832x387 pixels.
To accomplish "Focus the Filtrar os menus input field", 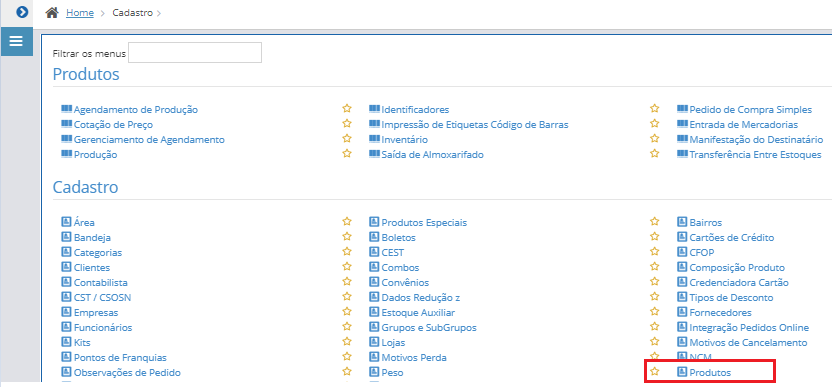I will point(195,53).
